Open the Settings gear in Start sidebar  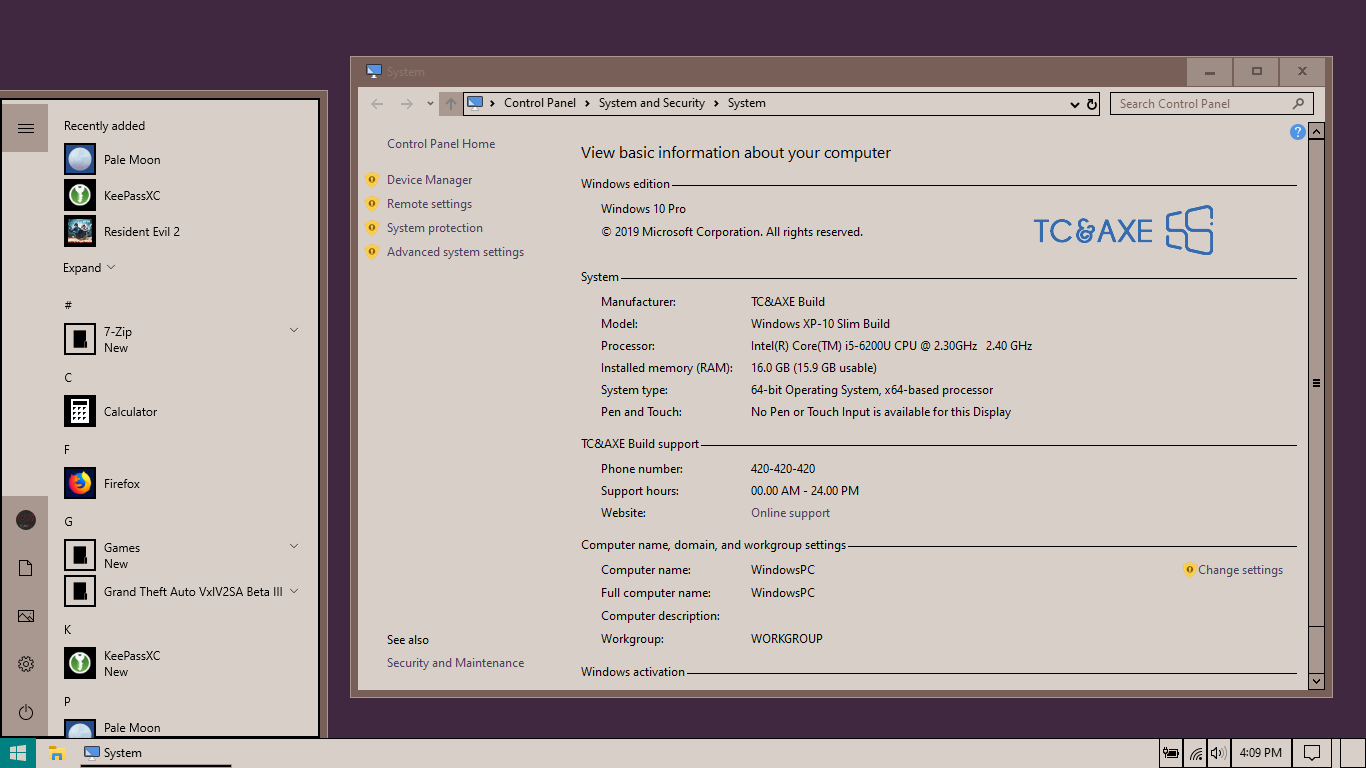25,664
